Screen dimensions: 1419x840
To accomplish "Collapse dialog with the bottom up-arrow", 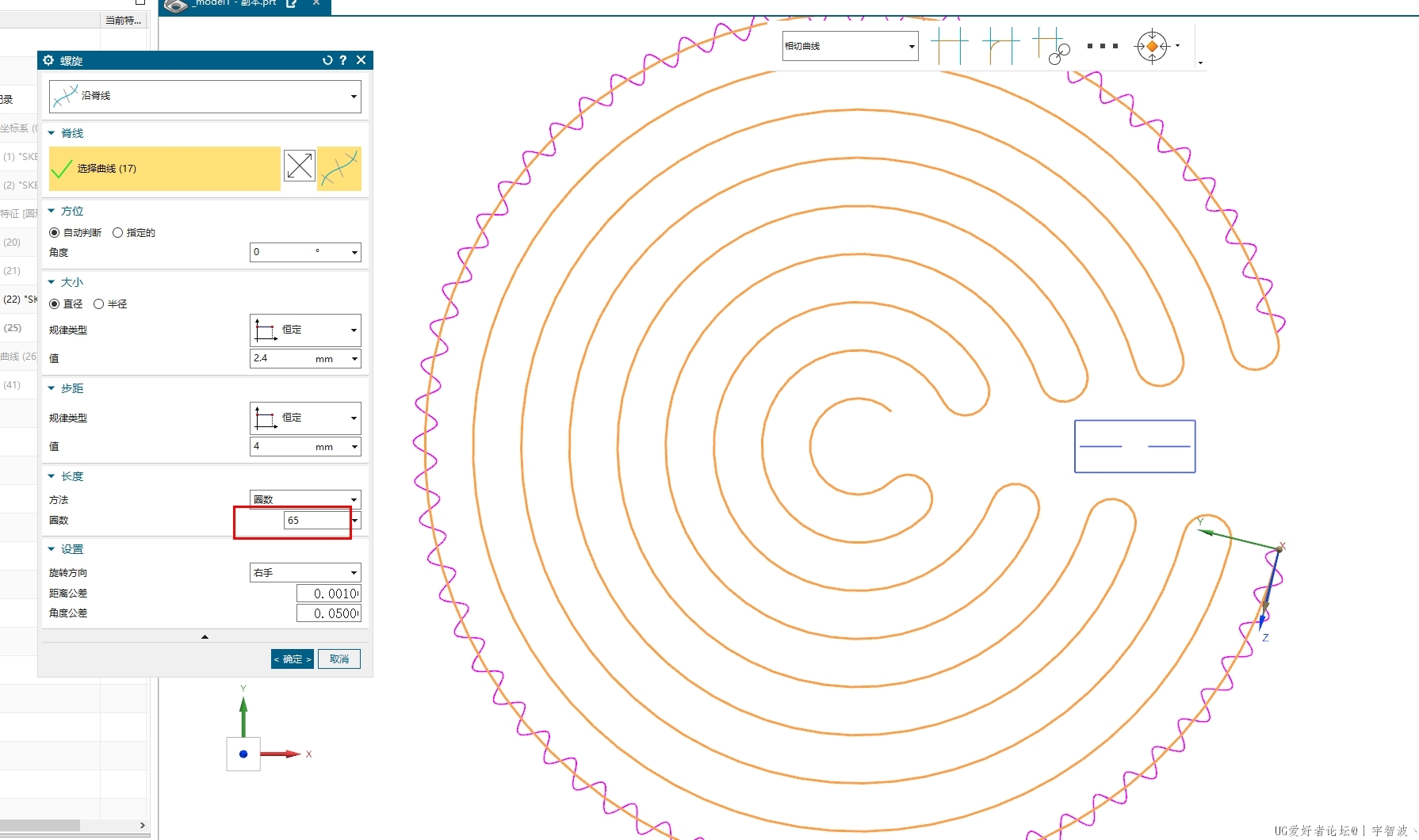I will pyautogui.click(x=205, y=636).
